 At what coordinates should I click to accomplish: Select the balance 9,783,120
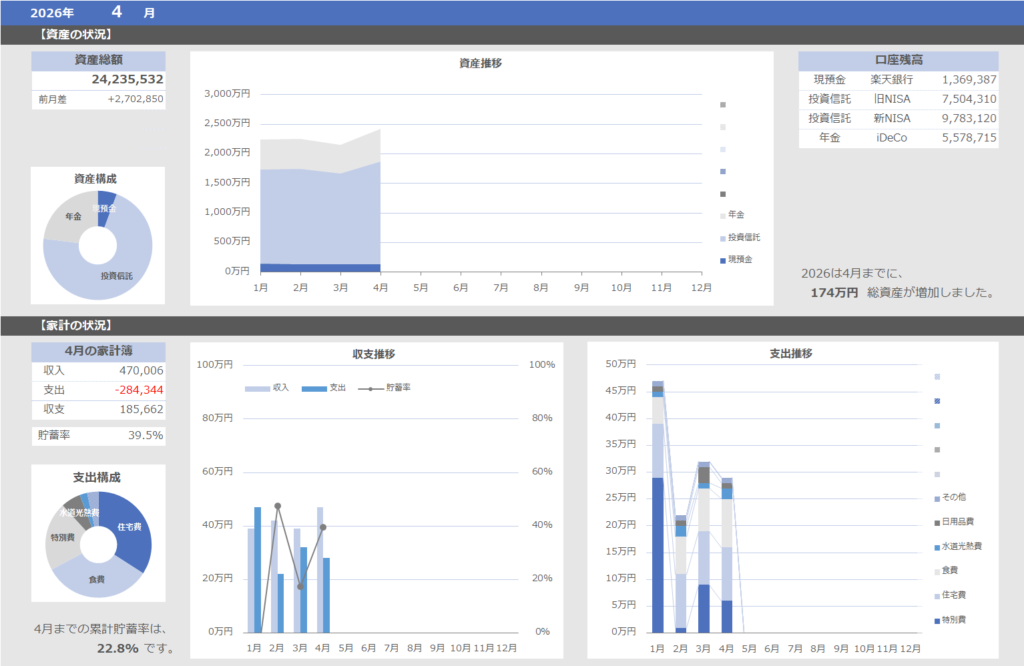coord(969,118)
